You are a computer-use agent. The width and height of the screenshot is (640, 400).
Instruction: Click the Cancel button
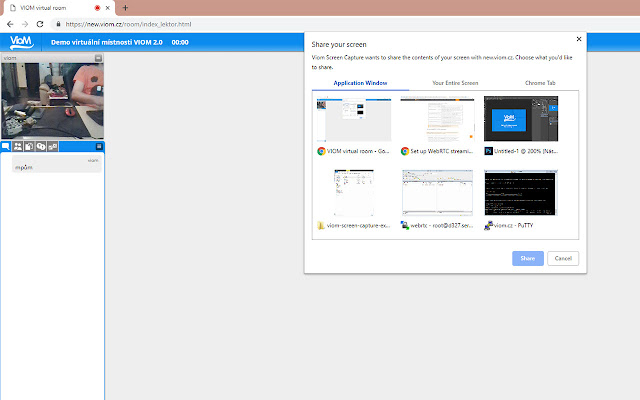[x=563, y=258]
